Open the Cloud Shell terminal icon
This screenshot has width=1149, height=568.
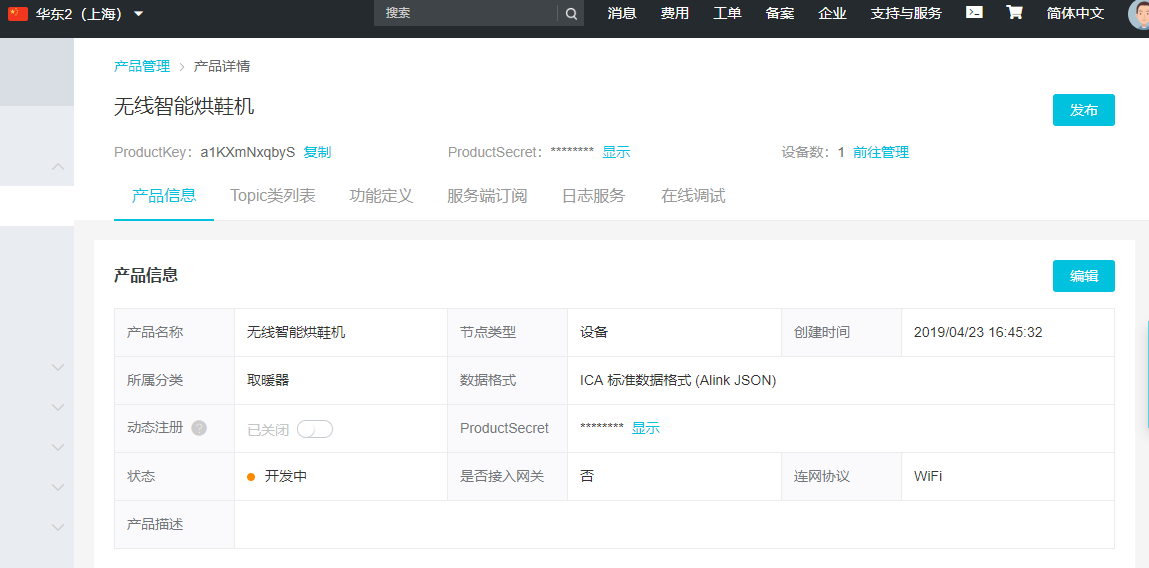(x=974, y=13)
